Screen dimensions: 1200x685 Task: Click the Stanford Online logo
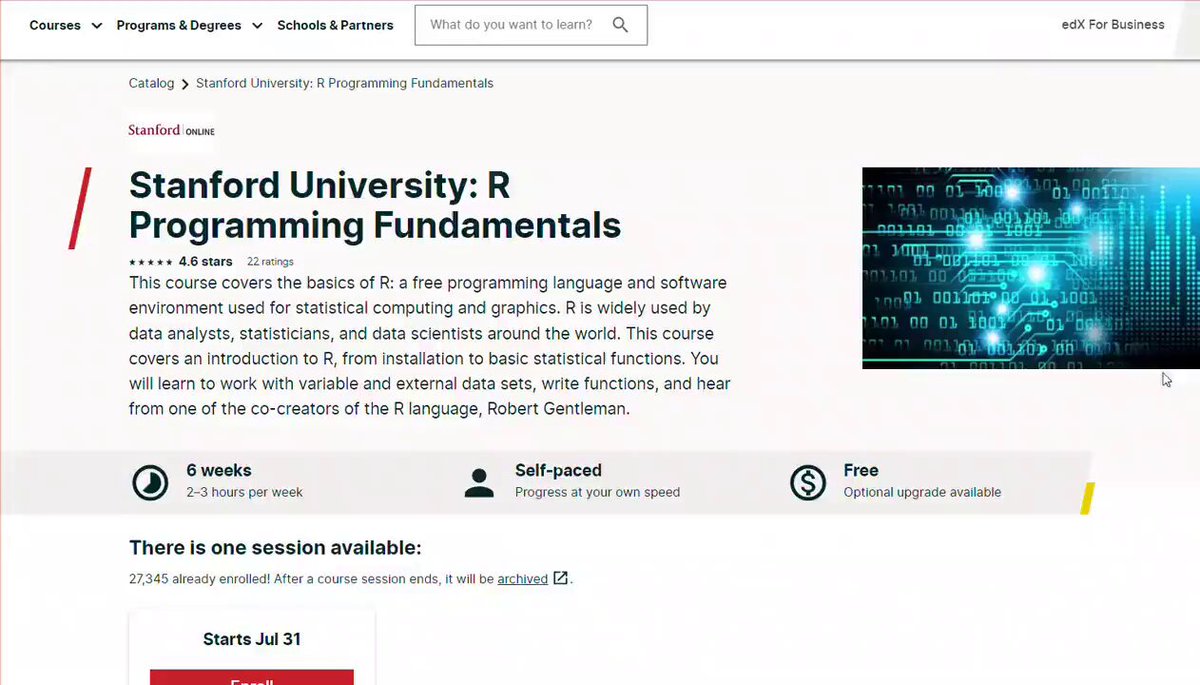coord(171,130)
